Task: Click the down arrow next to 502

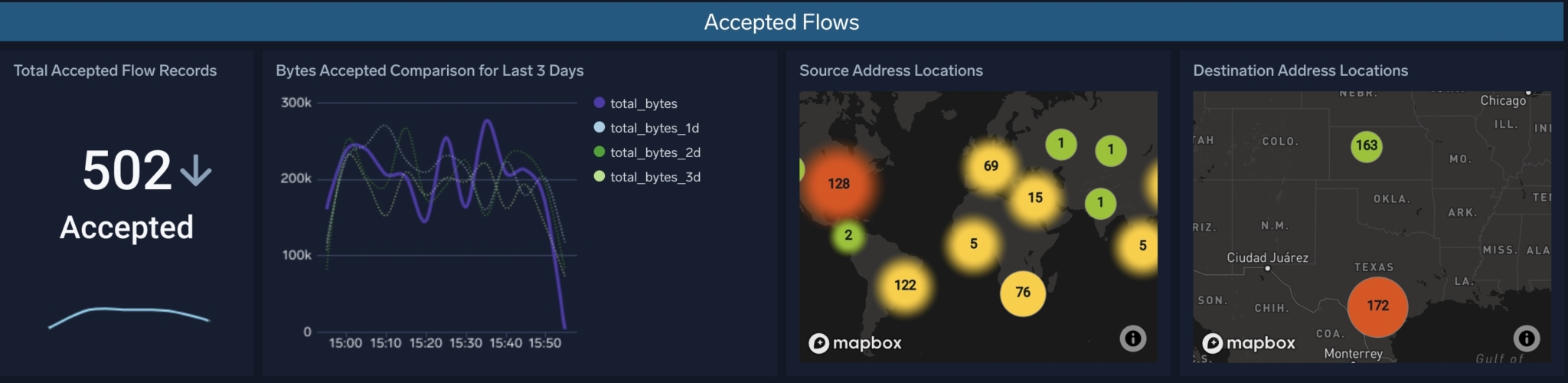Action: [196, 170]
